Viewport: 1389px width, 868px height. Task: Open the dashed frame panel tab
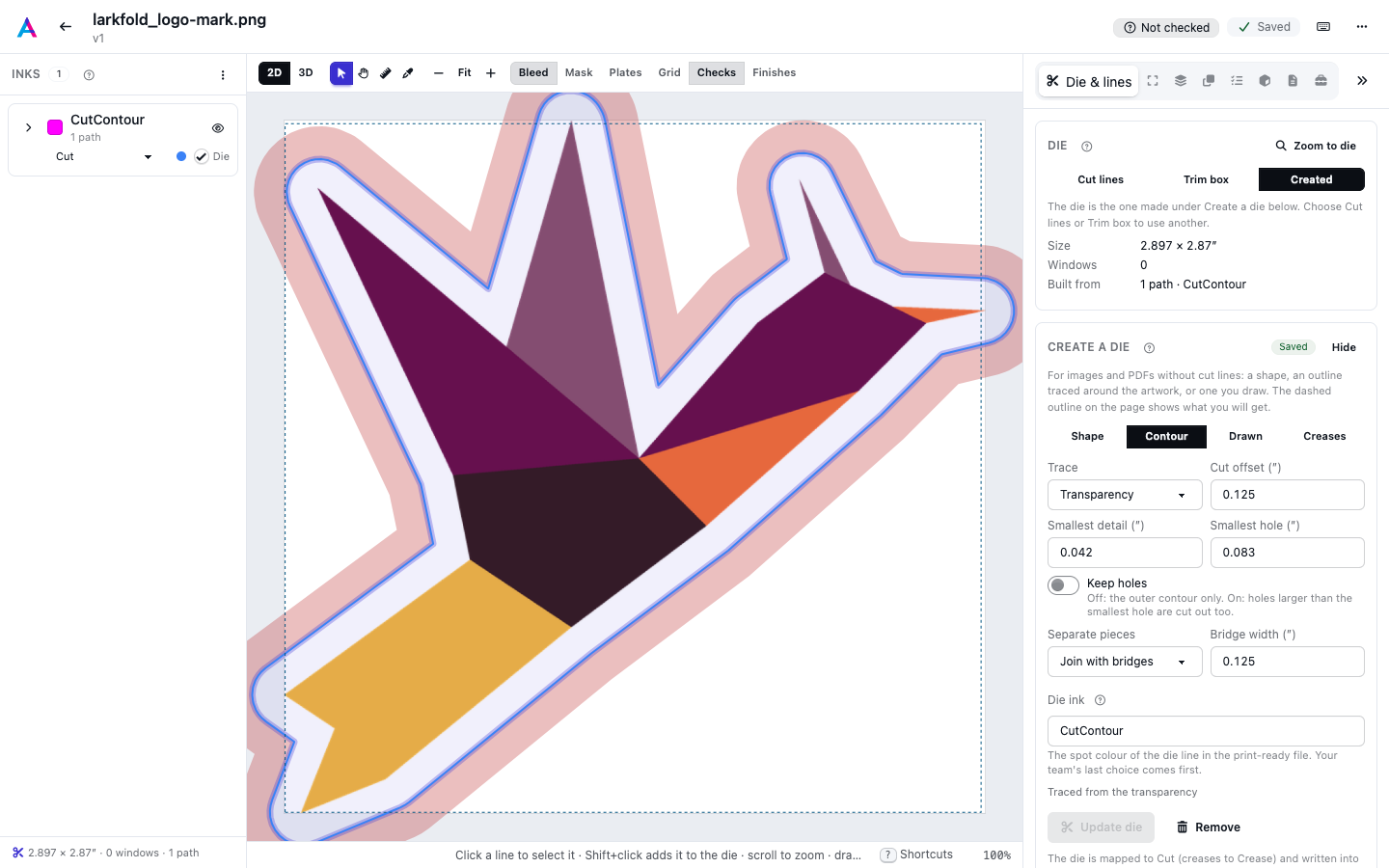(1153, 81)
